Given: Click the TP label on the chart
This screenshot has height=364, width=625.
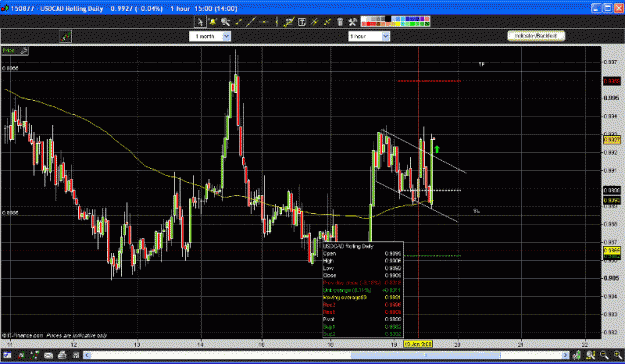Looking at the screenshot, I should [481, 64].
